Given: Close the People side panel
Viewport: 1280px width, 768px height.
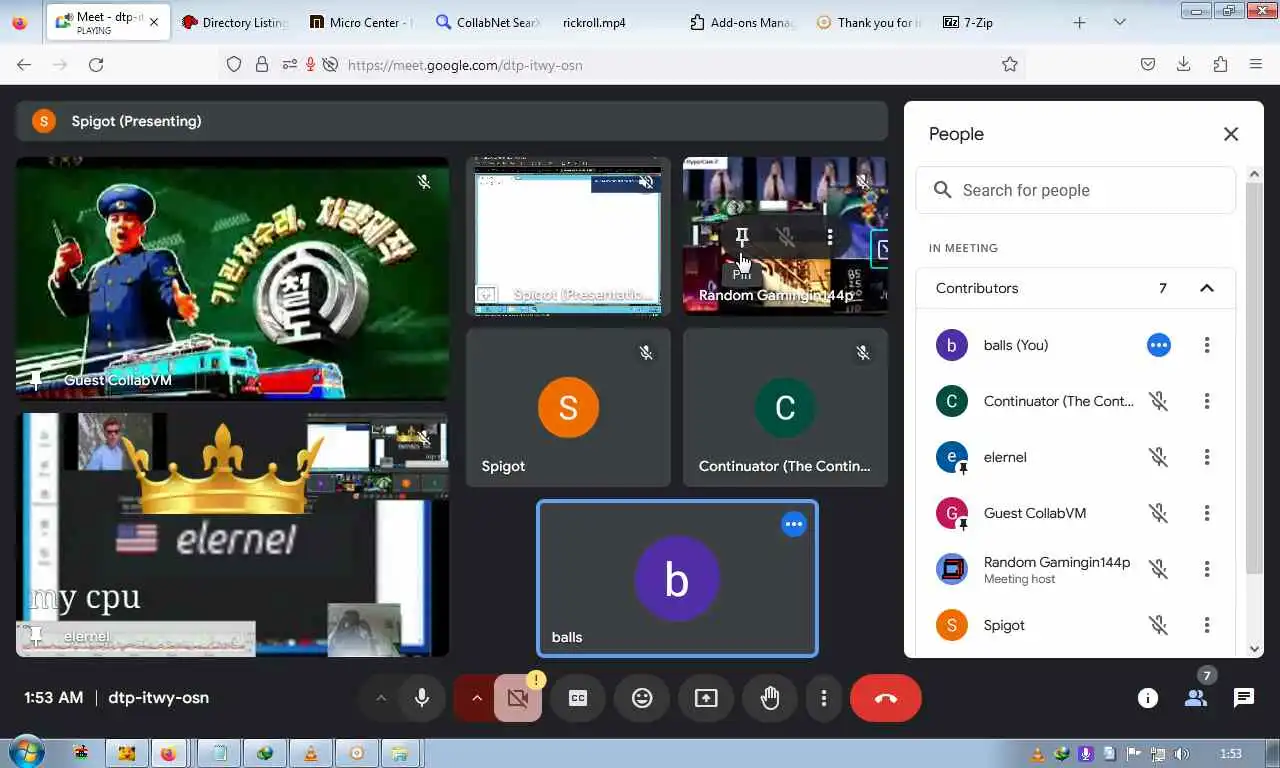Looking at the screenshot, I should [1231, 134].
